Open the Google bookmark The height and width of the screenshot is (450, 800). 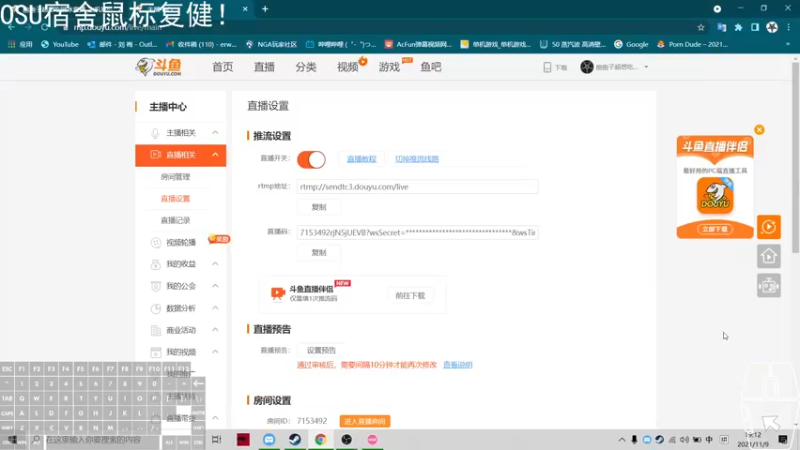click(x=631, y=44)
